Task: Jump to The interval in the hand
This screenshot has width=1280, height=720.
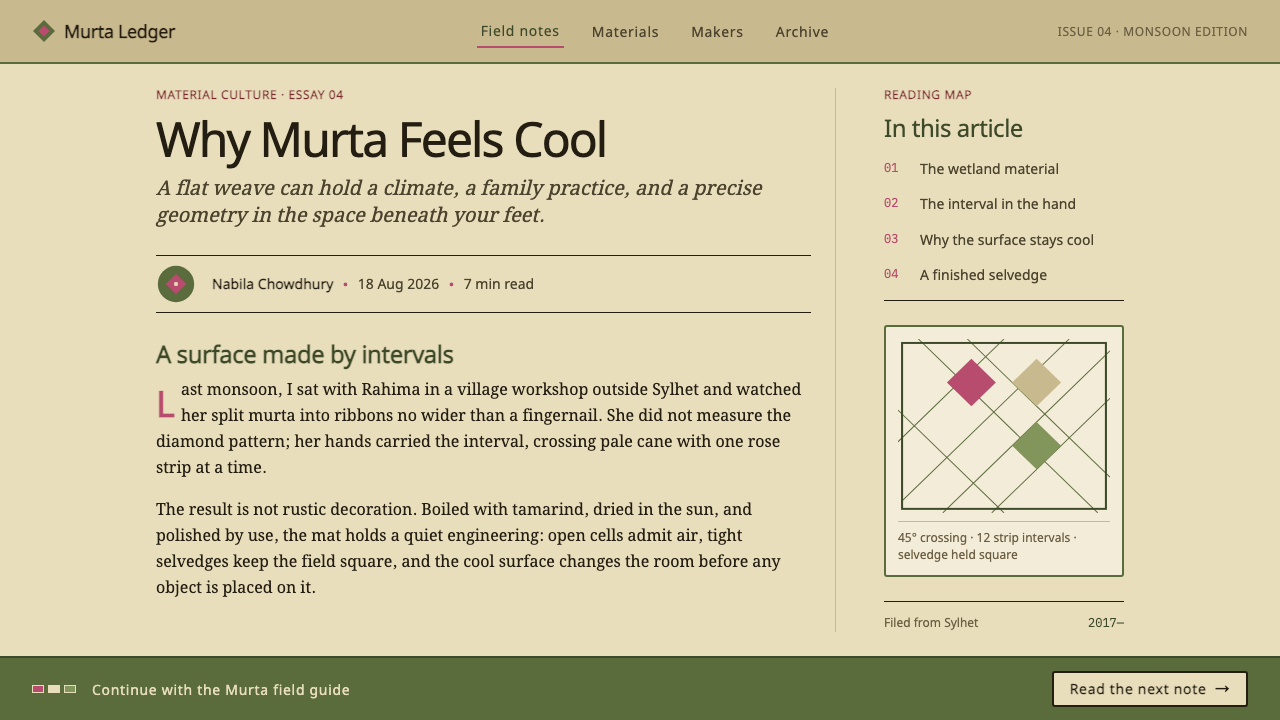Action: (998, 204)
